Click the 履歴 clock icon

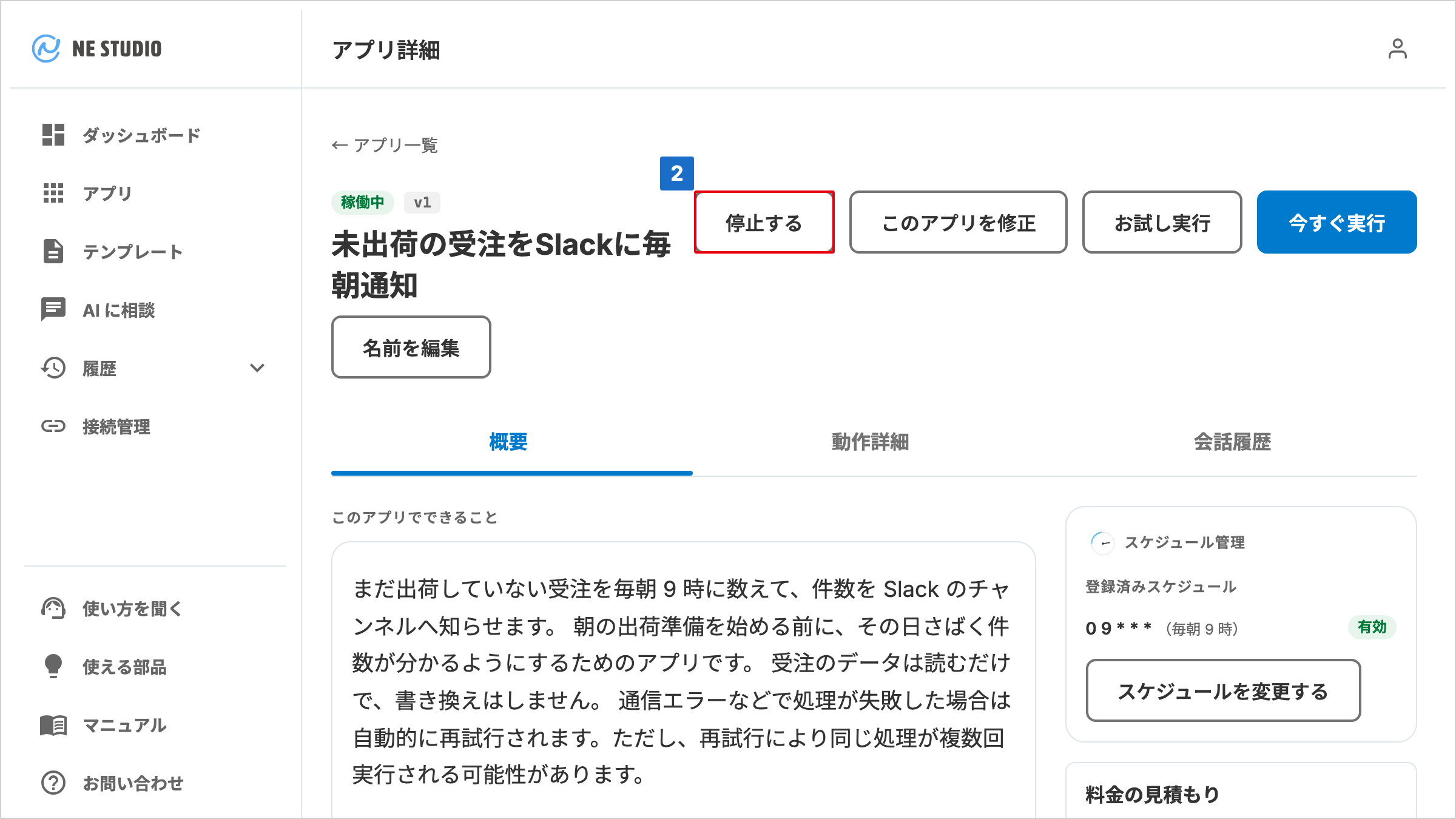point(53,368)
